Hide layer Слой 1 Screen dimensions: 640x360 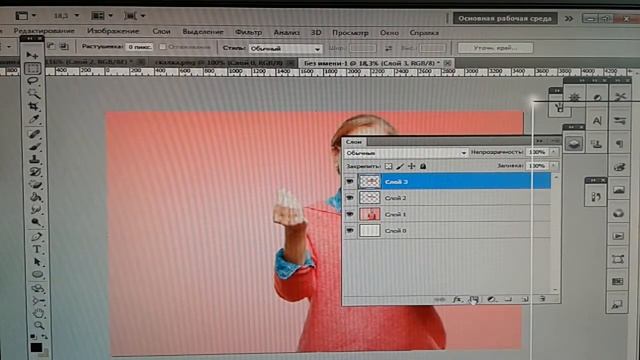pyautogui.click(x=350, y=214)
